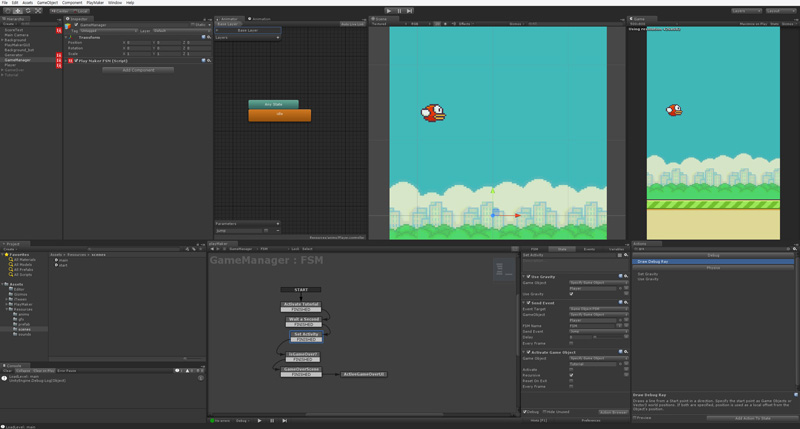Expand the GameOver hierarchy item

(3, 70)
